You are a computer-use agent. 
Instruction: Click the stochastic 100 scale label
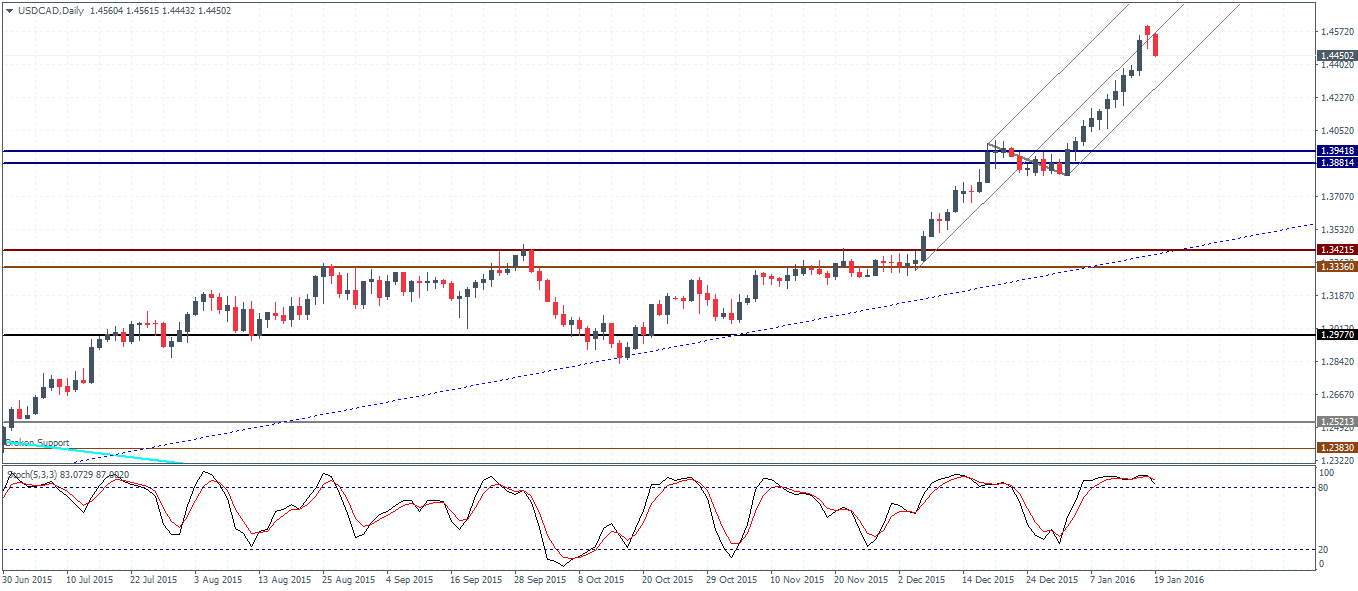click(1327, 472)
